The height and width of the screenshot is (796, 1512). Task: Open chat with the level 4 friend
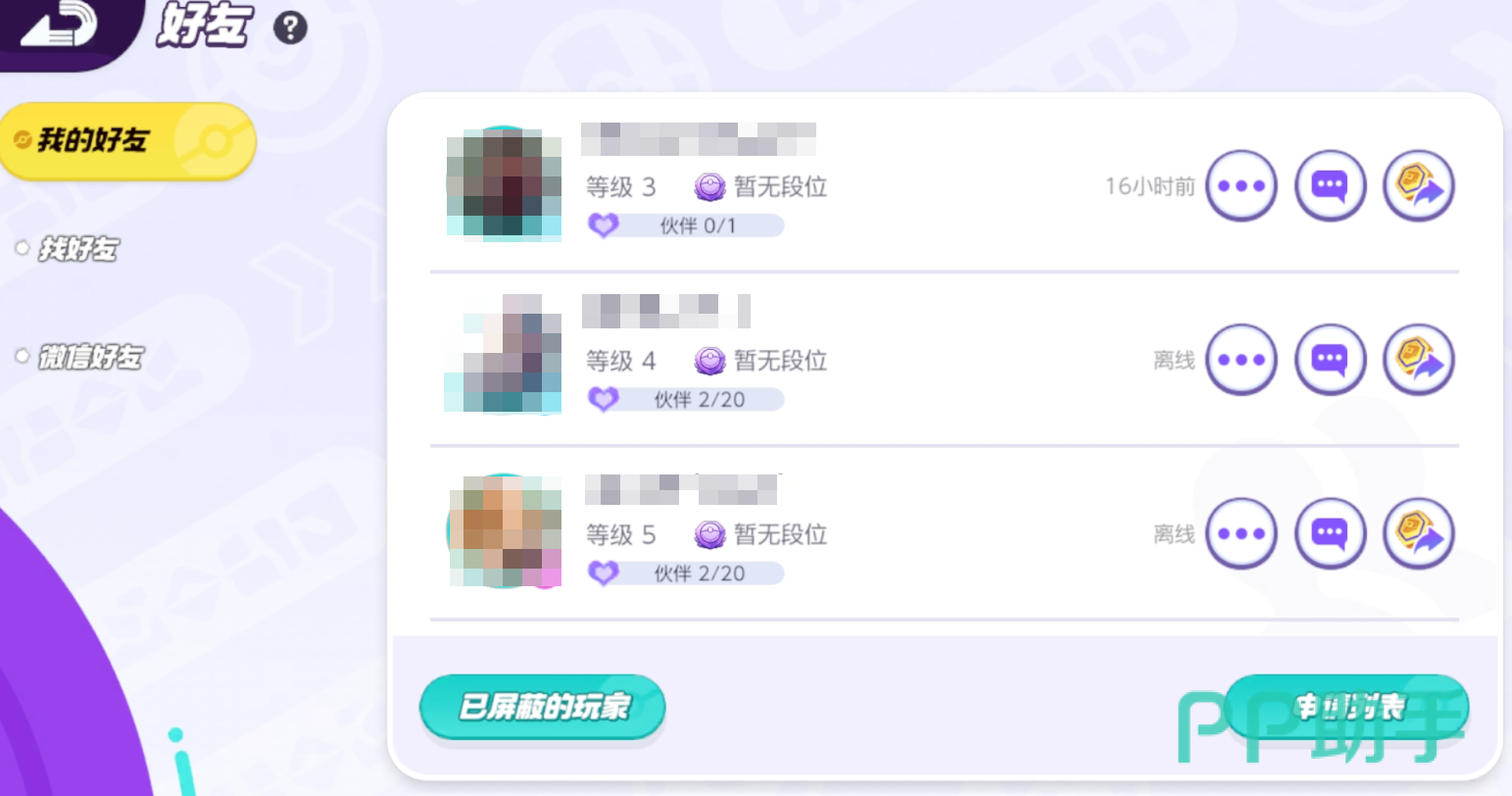[x=1330, y=360]
